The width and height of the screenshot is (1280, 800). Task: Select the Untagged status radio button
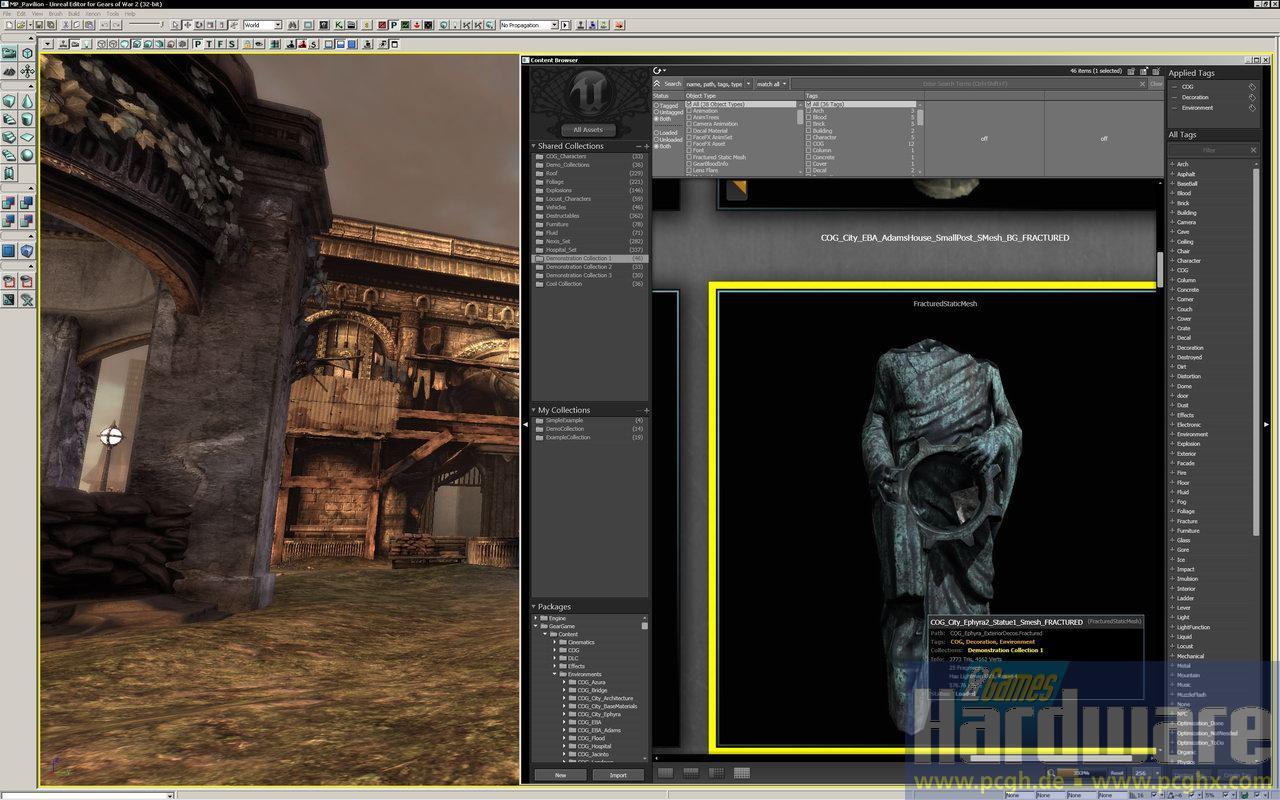tap(657, 112)
